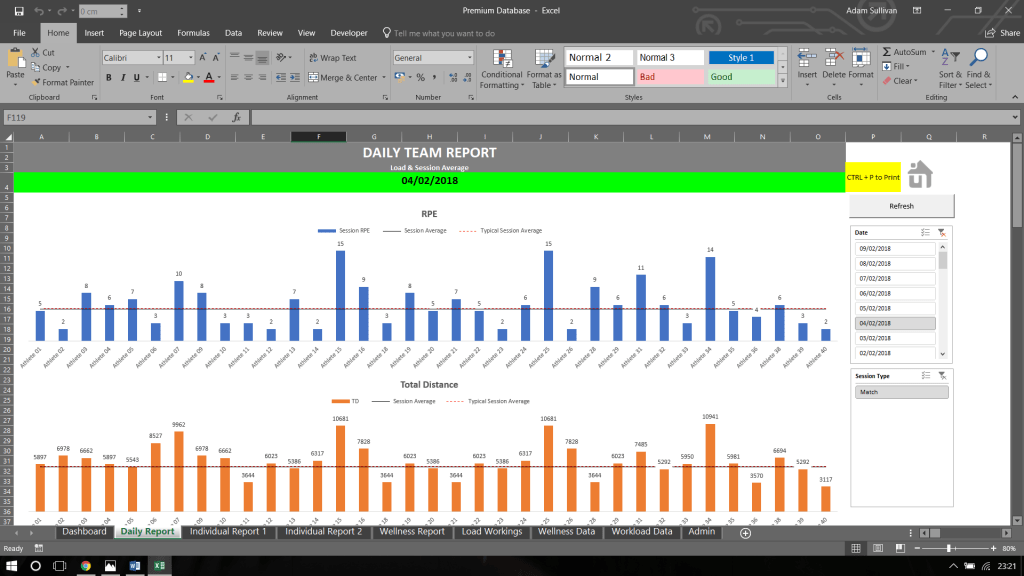The image size is (1024, 576).
Task: Expand the General number format dropdown
Action: [468, 58]
